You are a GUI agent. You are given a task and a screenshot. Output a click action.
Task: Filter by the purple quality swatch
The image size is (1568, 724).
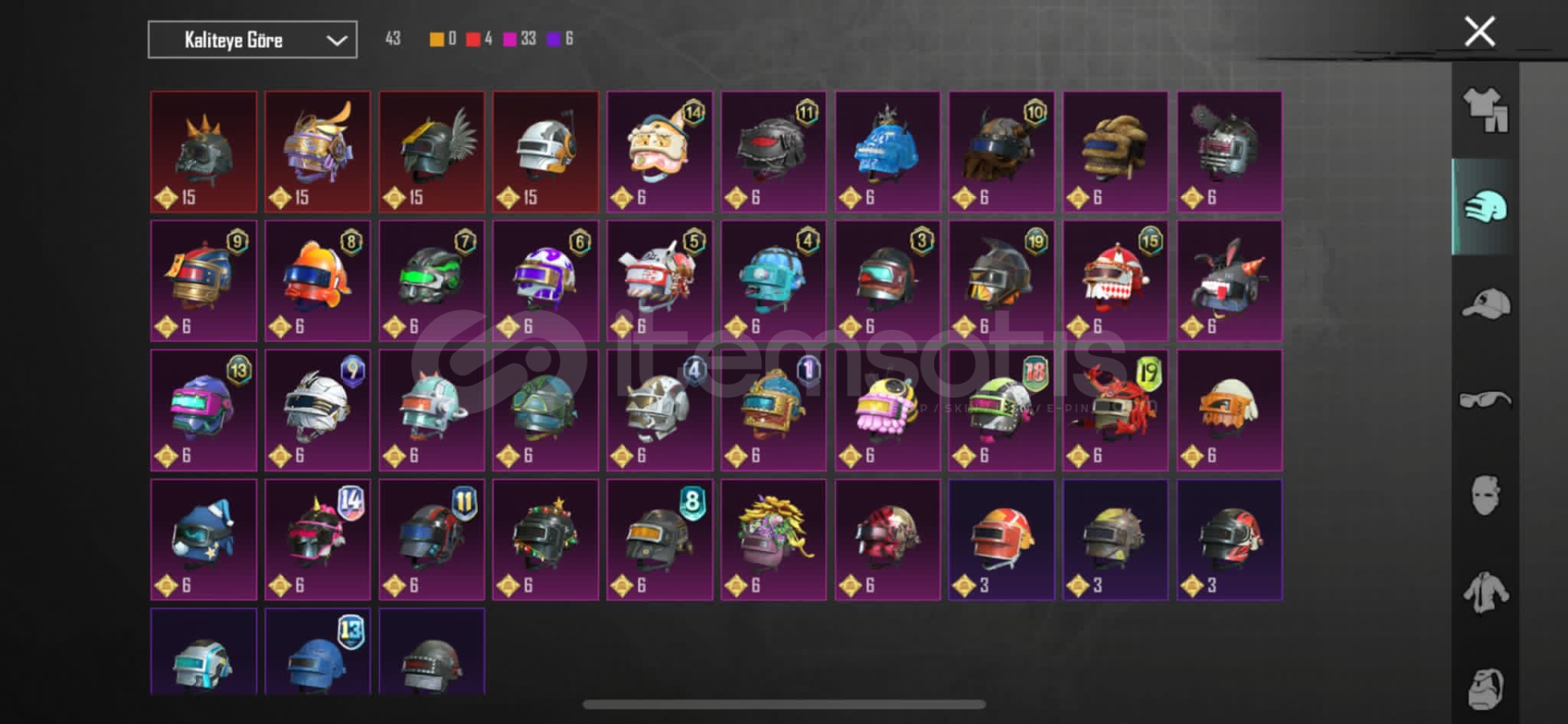pos(554,39)
